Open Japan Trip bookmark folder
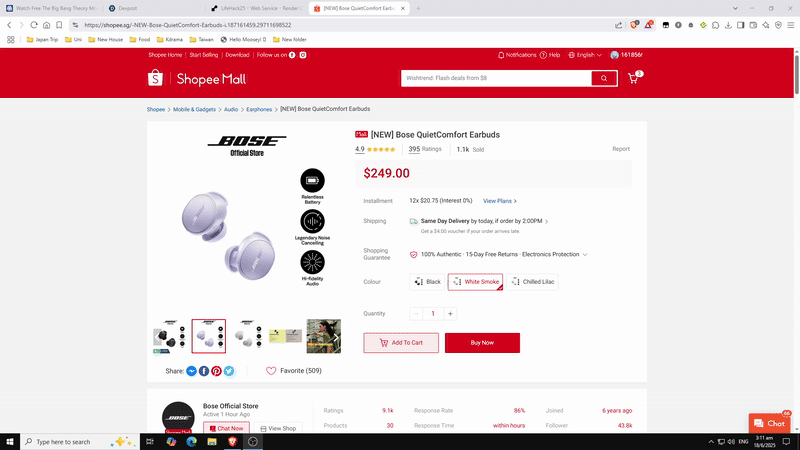Screen dimensions: 800x450 click(42, 39)
